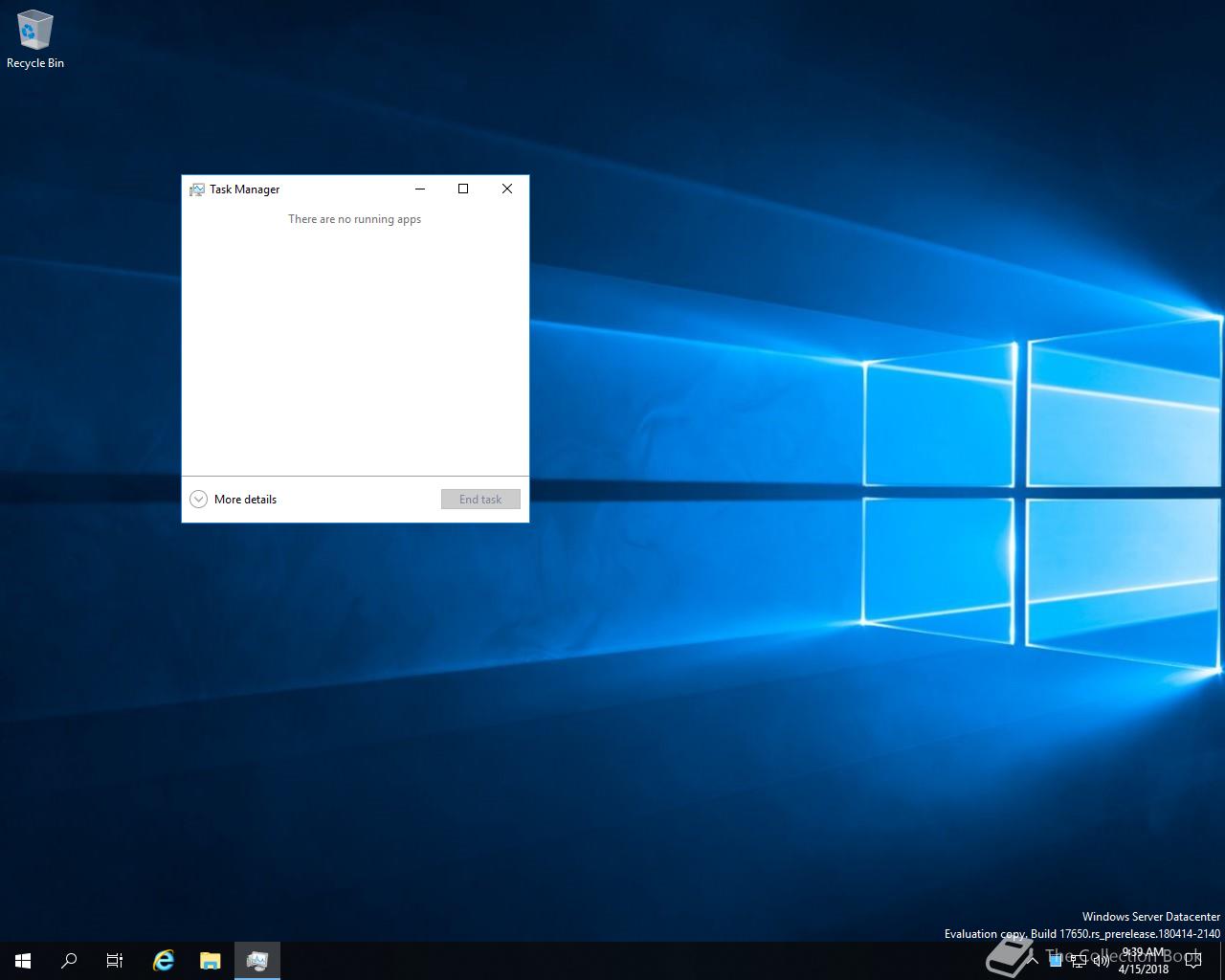Click the 'There are no running apps' text
The height and width of the screenshot is (980, 1225).
[x=355, y=219]
